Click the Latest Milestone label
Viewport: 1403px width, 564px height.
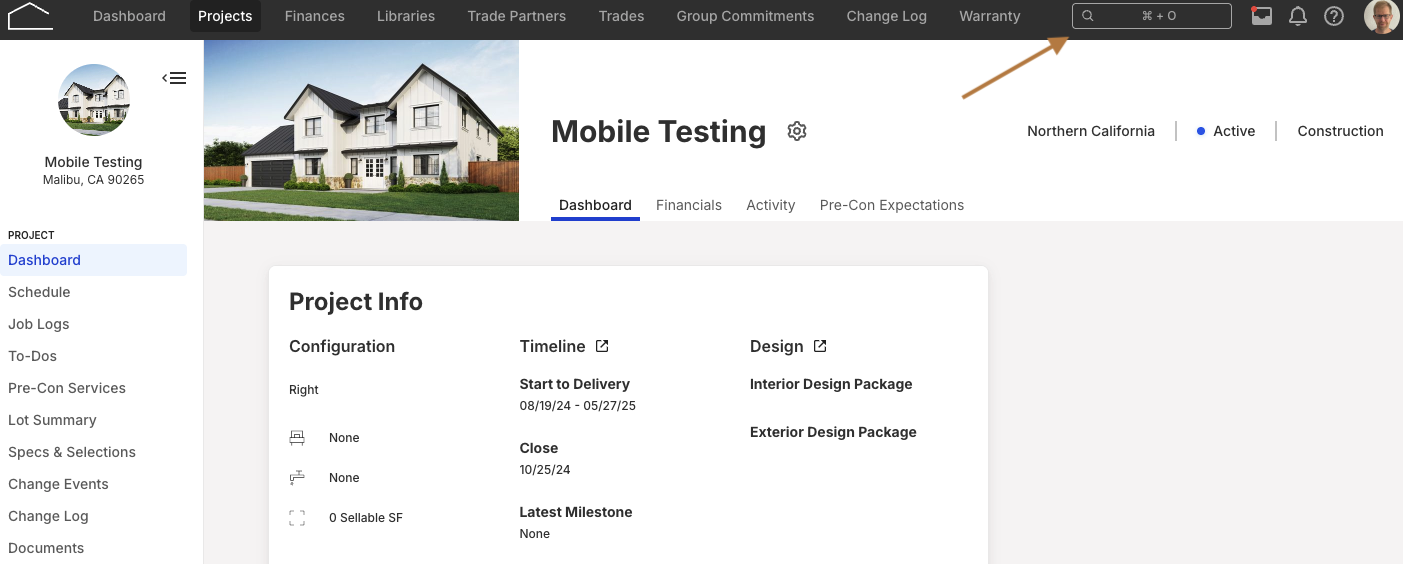pos(576,512)
